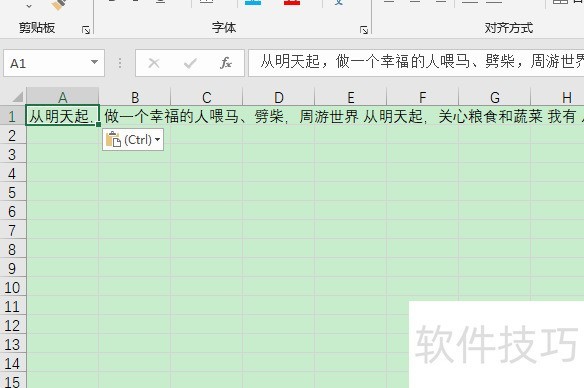Screen dimensions: 584x388
Task: Click cell A1 containing 从明天起
Action: [x=62, y=116]
